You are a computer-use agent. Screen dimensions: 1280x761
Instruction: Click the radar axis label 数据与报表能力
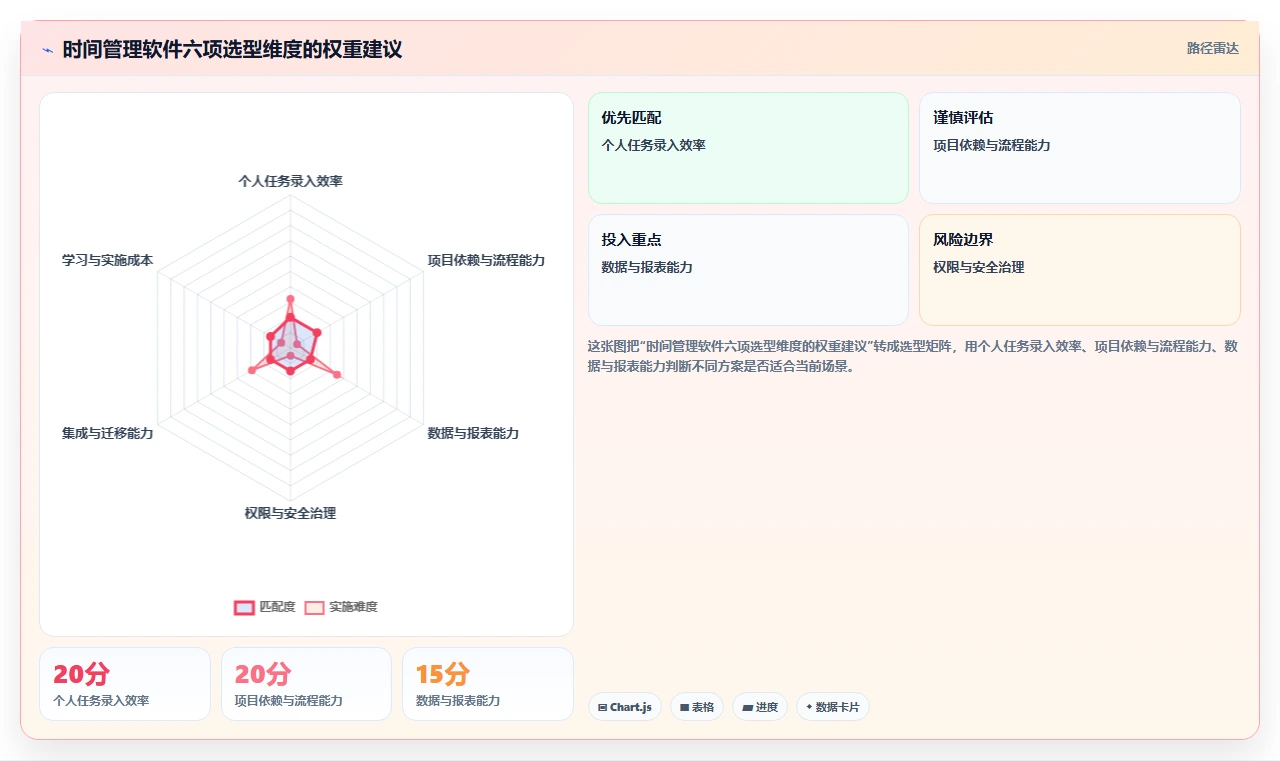click(473, 433)
